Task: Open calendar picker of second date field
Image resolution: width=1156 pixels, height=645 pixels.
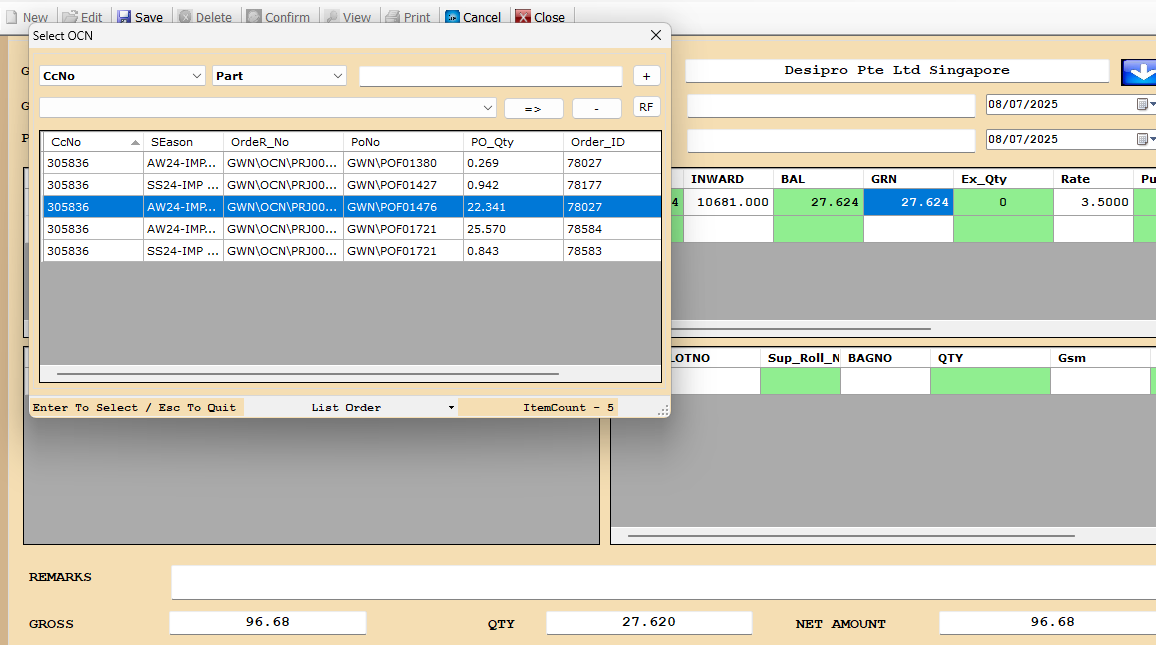Action: pos(1142,139)
